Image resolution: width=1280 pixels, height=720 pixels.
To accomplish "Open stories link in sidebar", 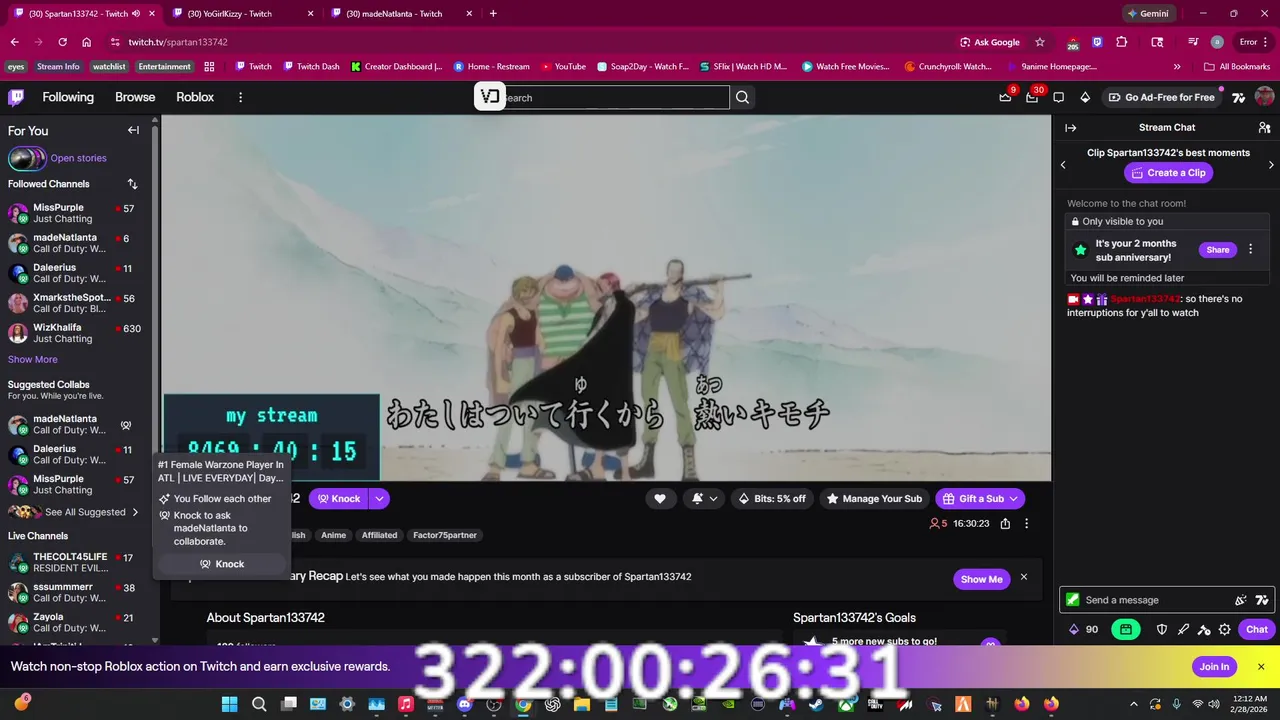I will (78, 158).
